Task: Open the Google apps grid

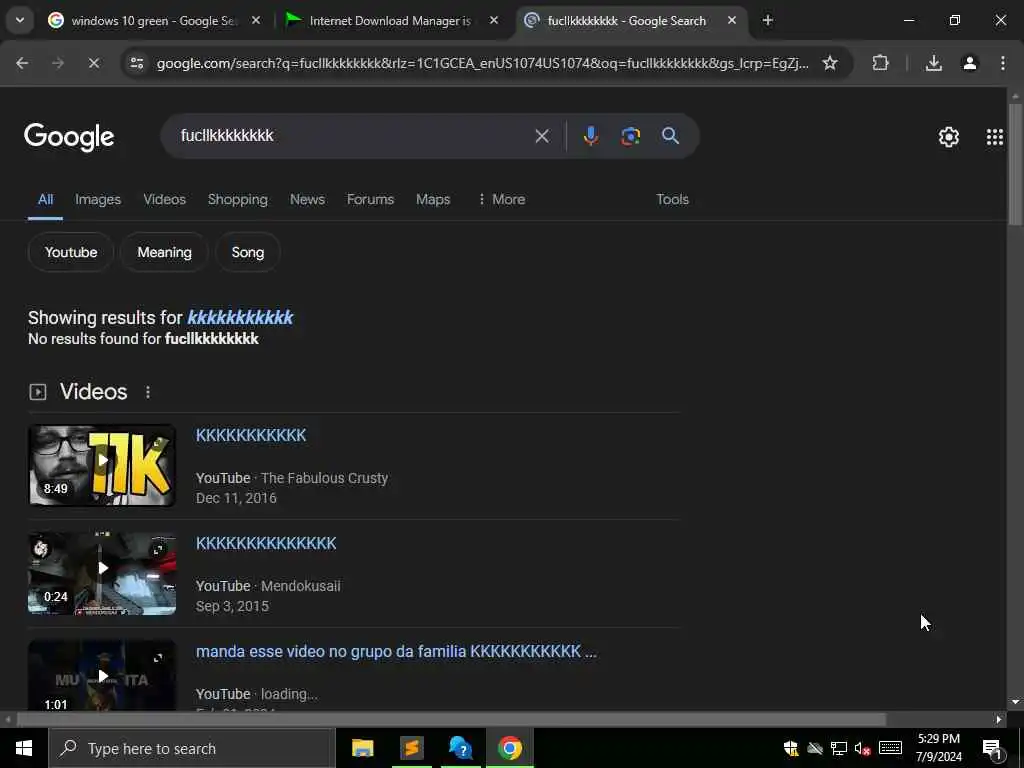Action: 995,137
